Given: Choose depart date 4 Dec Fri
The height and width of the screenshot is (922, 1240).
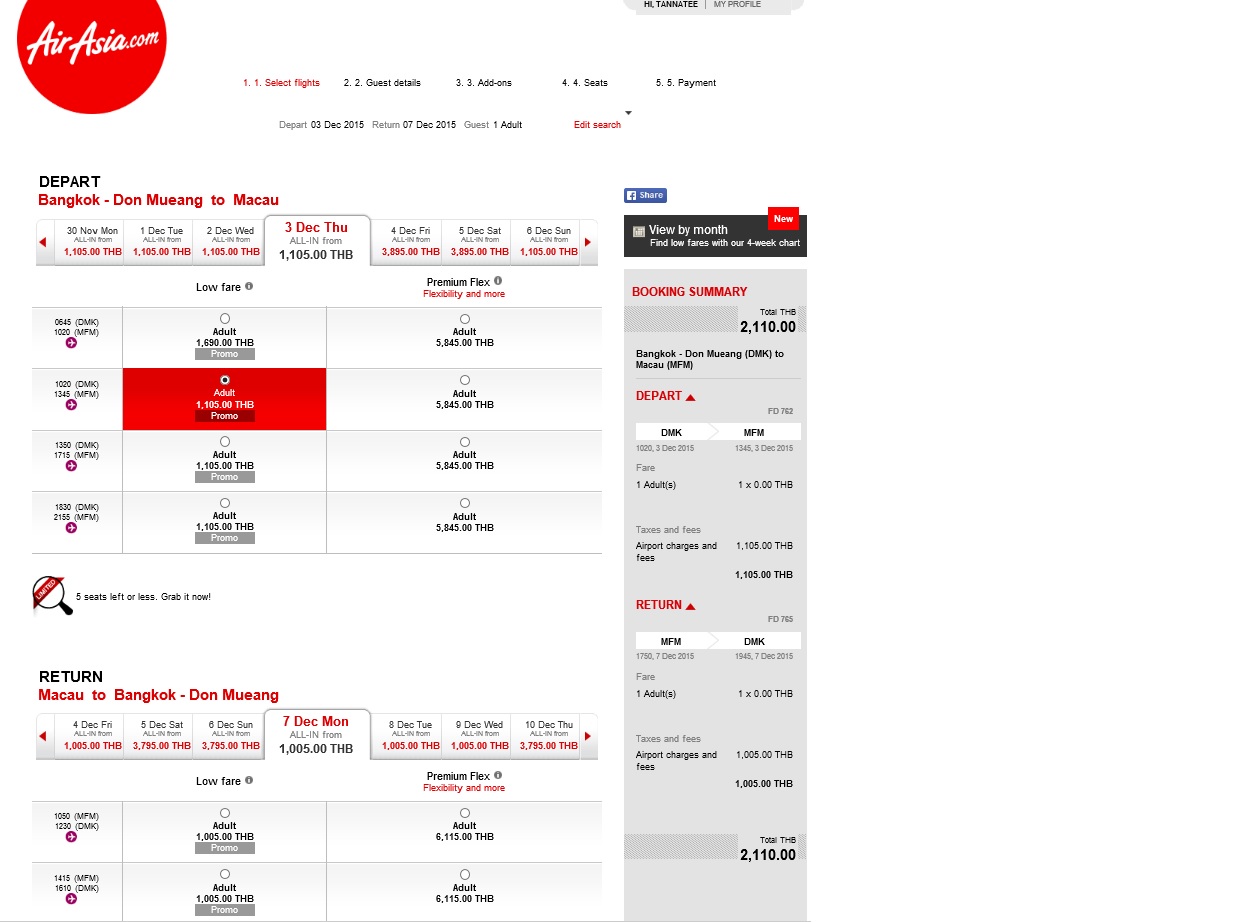Looking at the screenshot, I should point(410,242).
